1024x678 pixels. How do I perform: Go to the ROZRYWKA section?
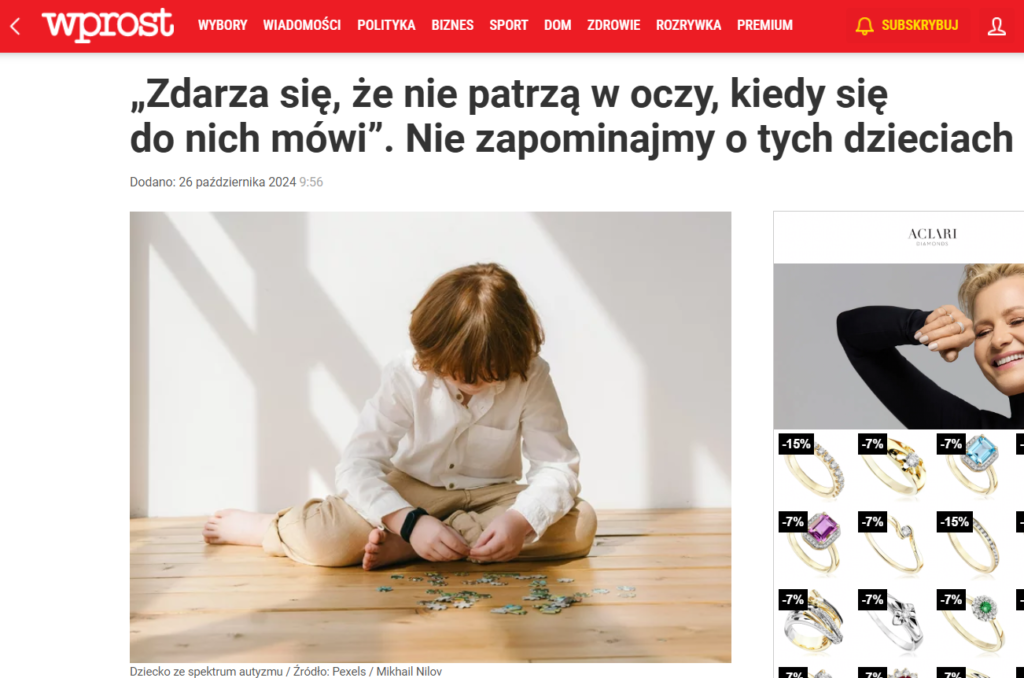(x=688, y=25)
